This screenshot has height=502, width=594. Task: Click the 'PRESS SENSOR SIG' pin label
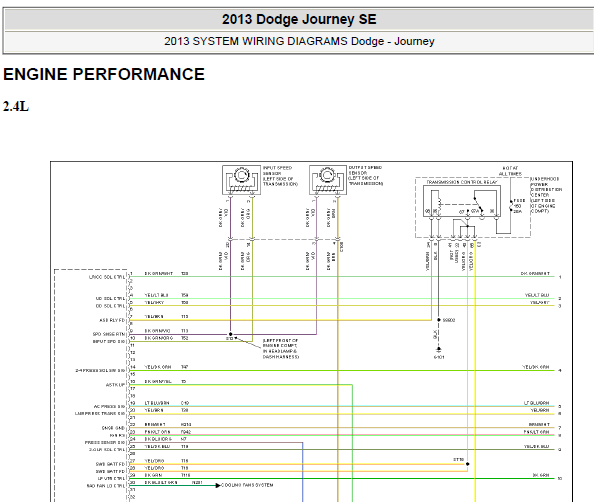105,443
